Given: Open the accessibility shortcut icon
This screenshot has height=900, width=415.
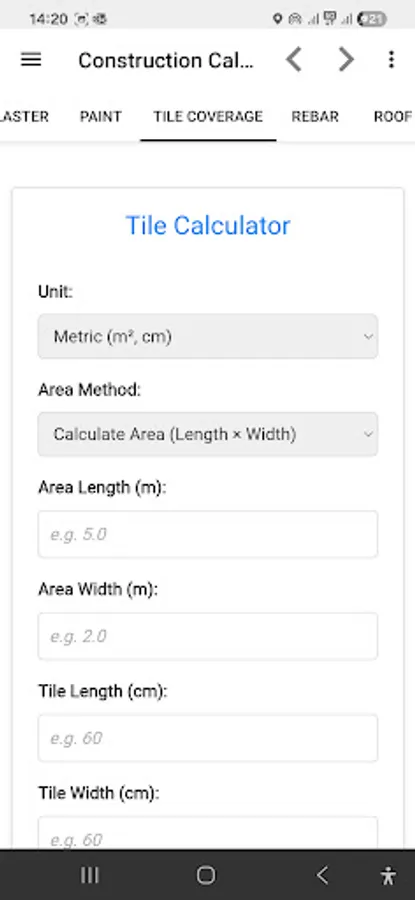Looking at the screenshot, I should [x=388, y=875].
